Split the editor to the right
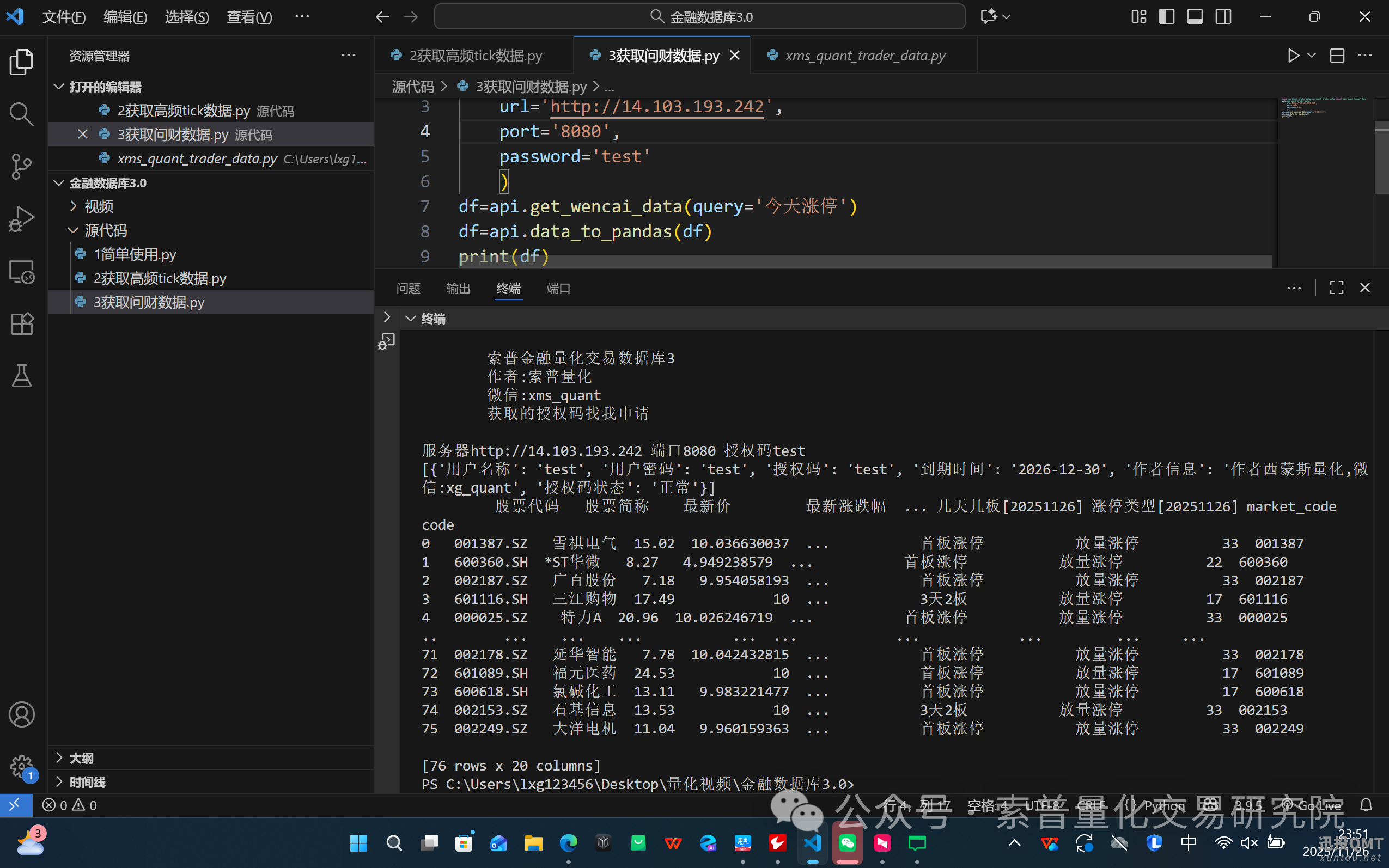Viewport: 1389px width, 868px height. [1337, 56]
